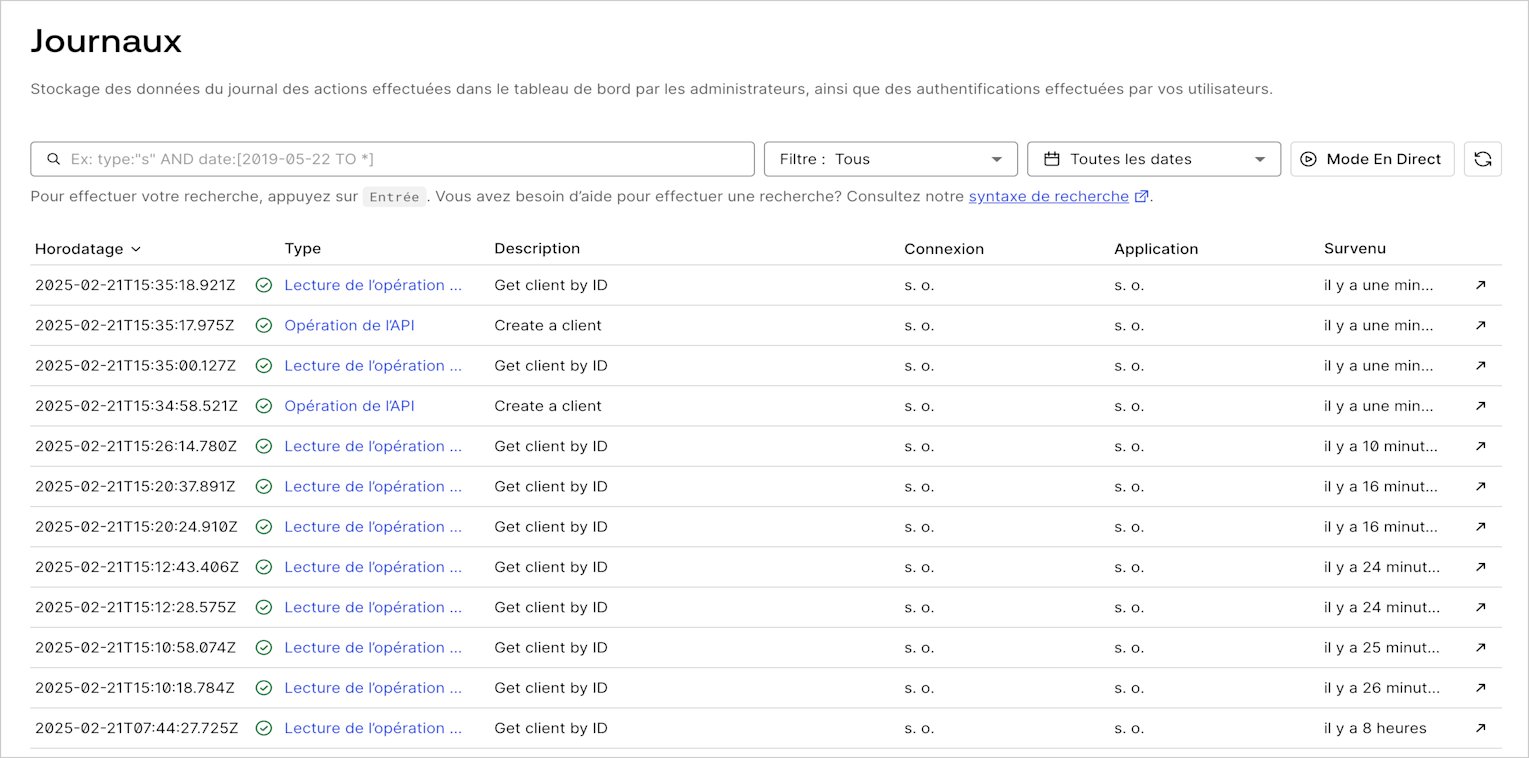Viewport: 1529px width, 758px height.
Task: Open log details arrow for 15:10:18.784Z row
Action: tap(1481, 688)
